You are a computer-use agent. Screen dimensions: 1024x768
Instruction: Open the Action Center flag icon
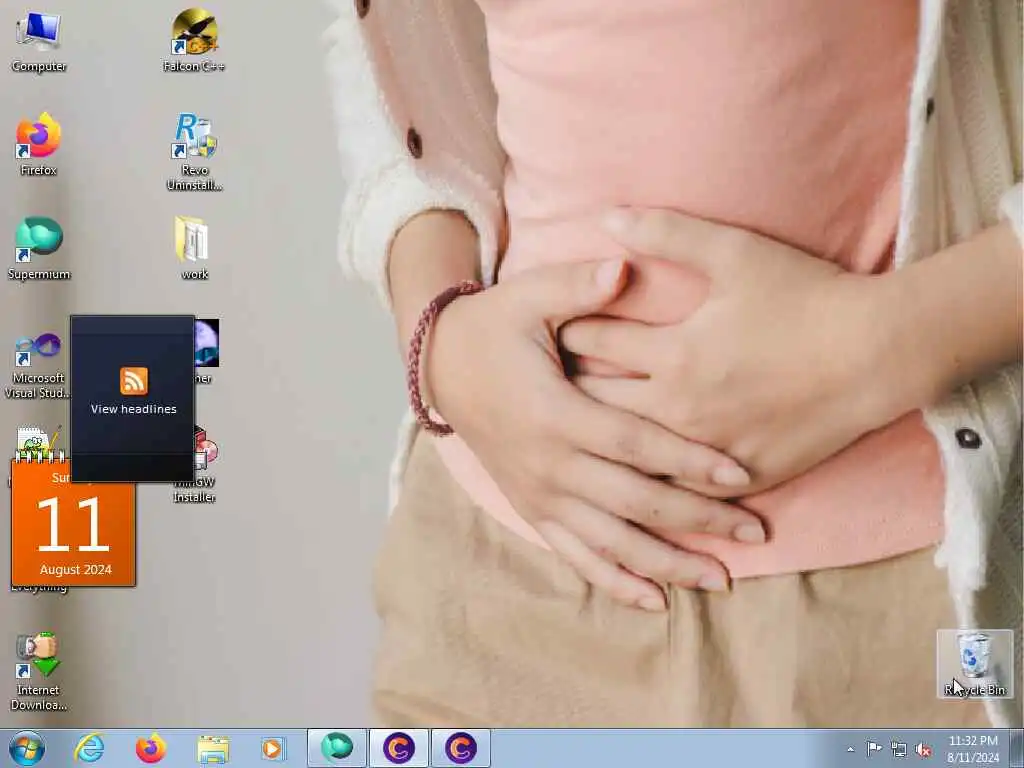click(x=874, y=749)
